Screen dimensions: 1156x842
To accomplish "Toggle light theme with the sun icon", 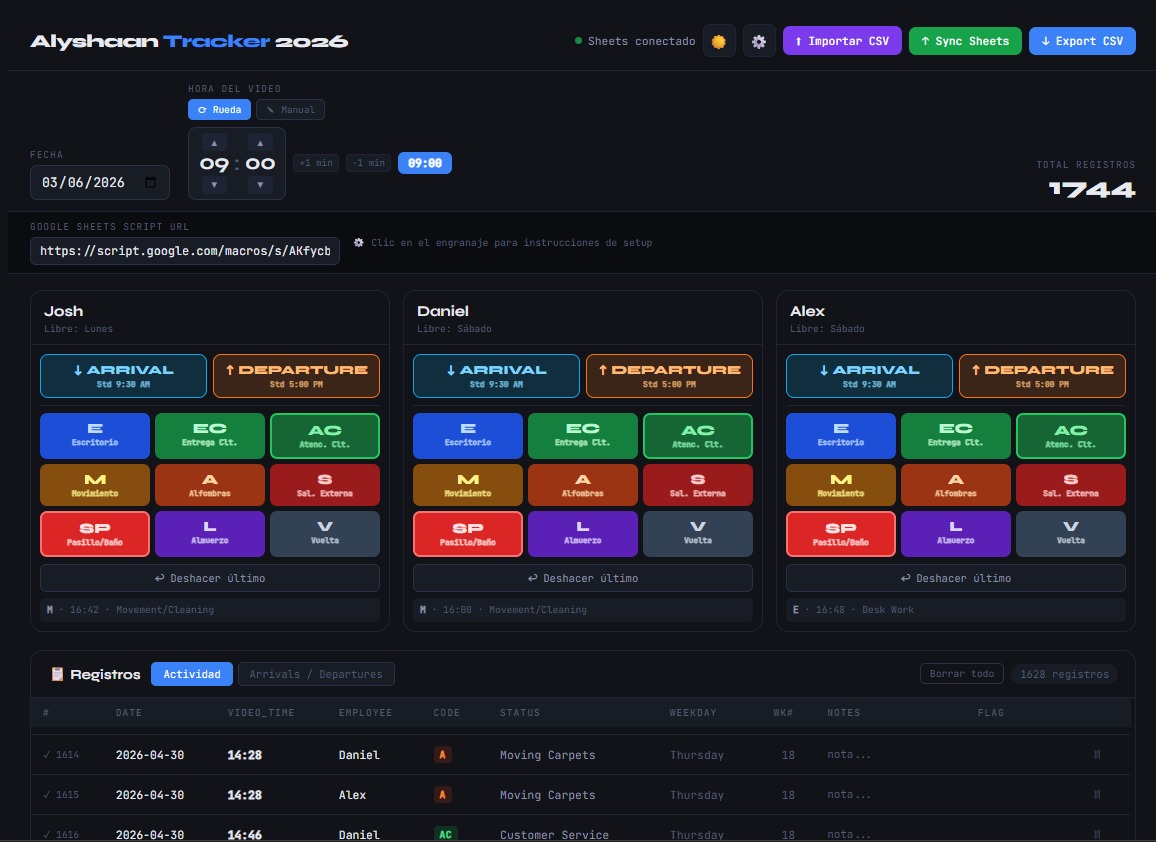I will [x=719, y=41].
